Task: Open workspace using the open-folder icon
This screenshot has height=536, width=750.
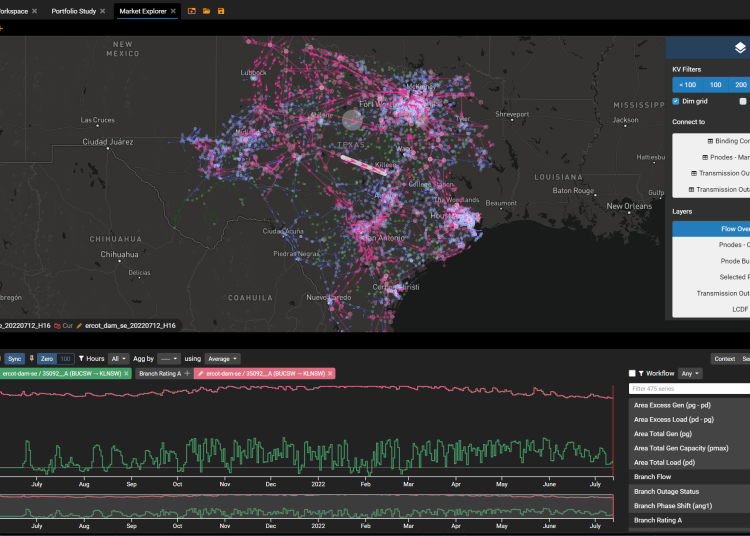Action: click(x=207, y=11)
